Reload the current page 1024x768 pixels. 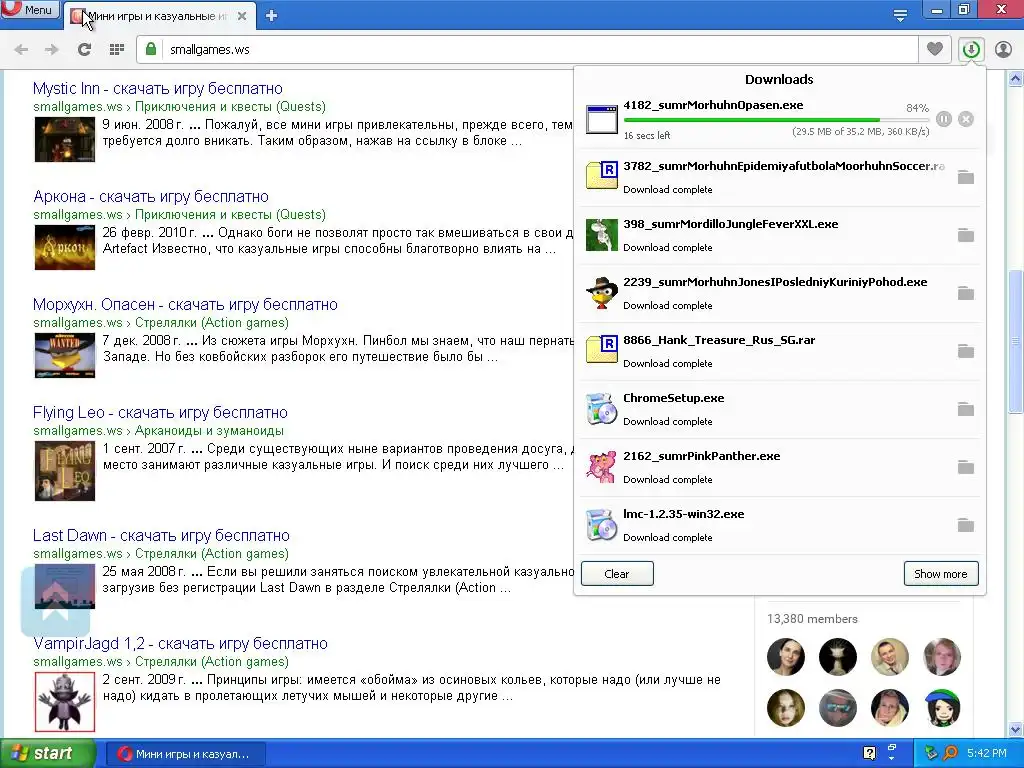click(84, 50)
